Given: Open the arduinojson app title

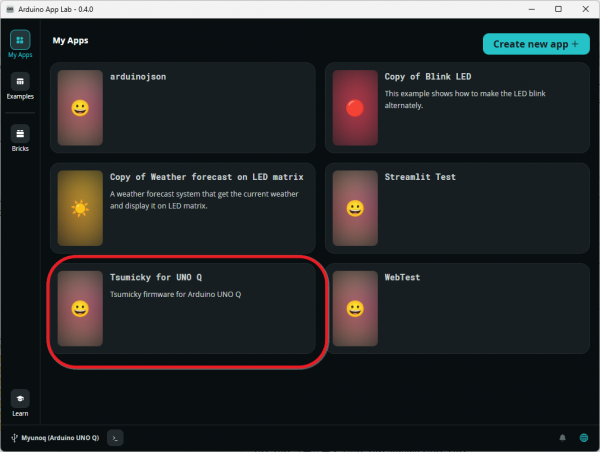Looking at the screenshot, I should pos(138,77).
